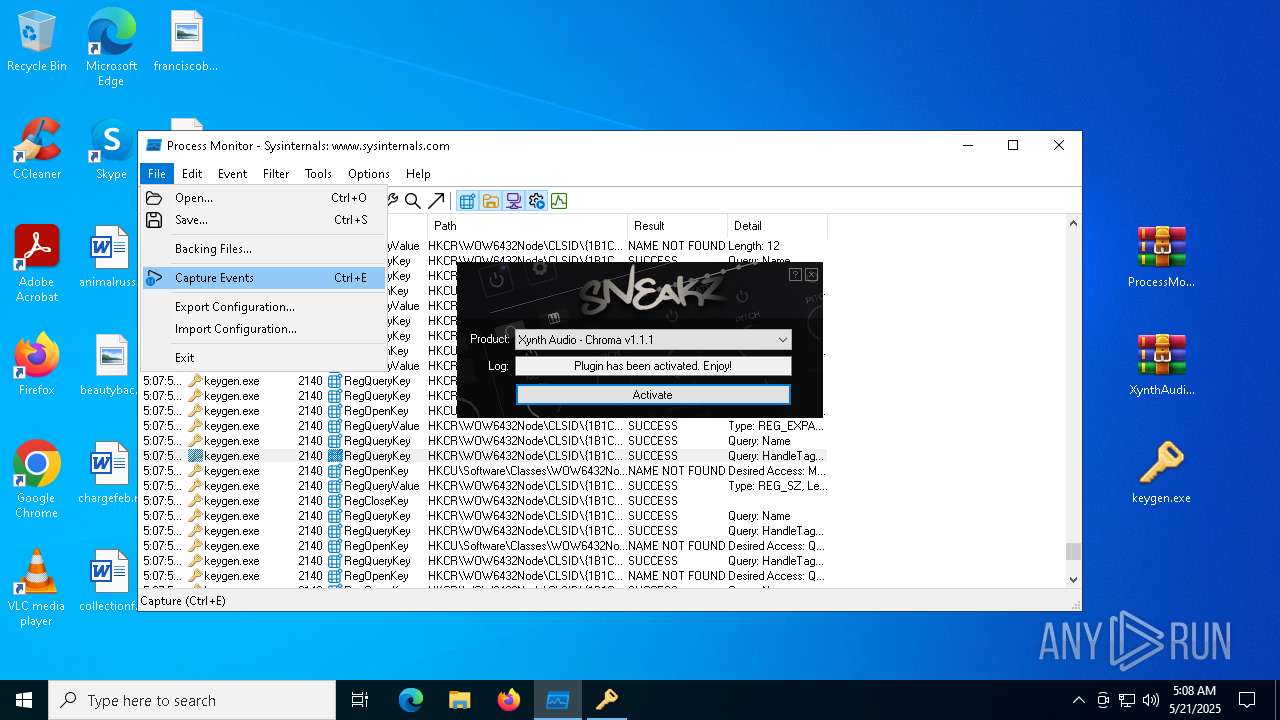Screen dimensions: 1280x720
Task: Select the chargefeb Word document icon
Action: pyautogui.click(x=109, y=474)
